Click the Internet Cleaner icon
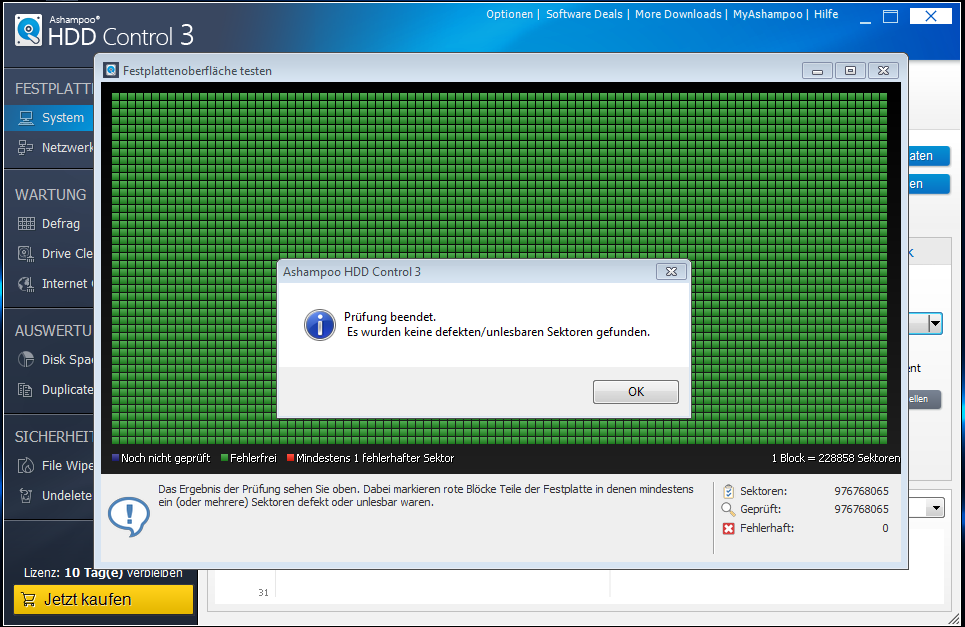The height and width of the screenshot is (627, 965). click(26, 284)
